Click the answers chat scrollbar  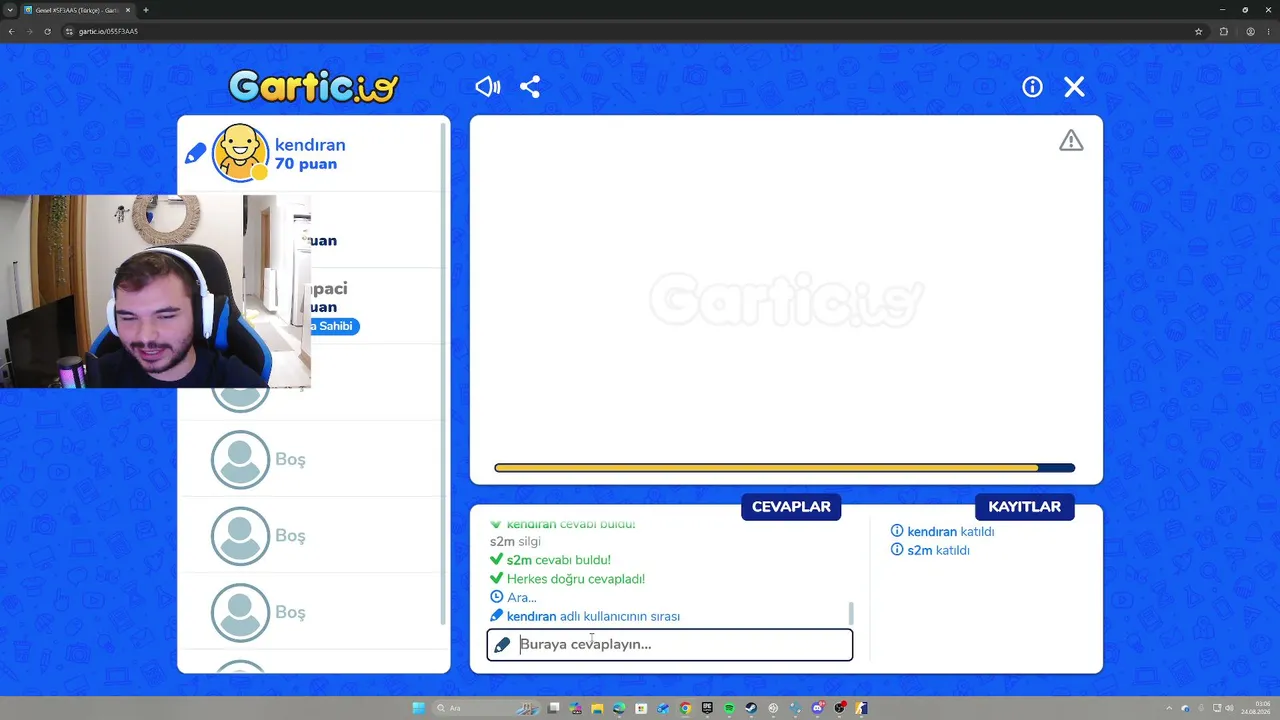(851, 612)
